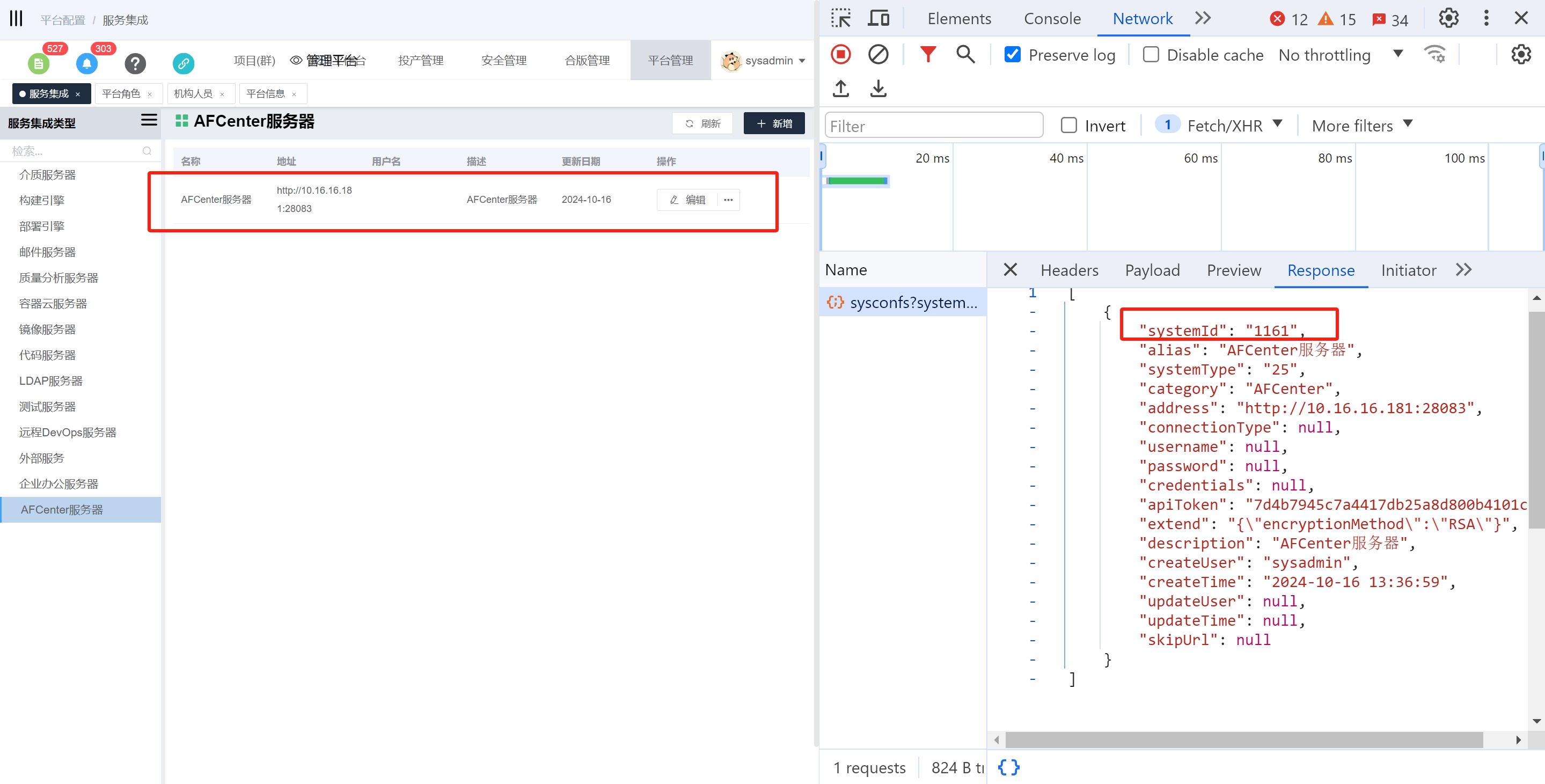Expand the More filters dropdown
Viewport: 1545px width, 784px height.
pos(1361,126)
